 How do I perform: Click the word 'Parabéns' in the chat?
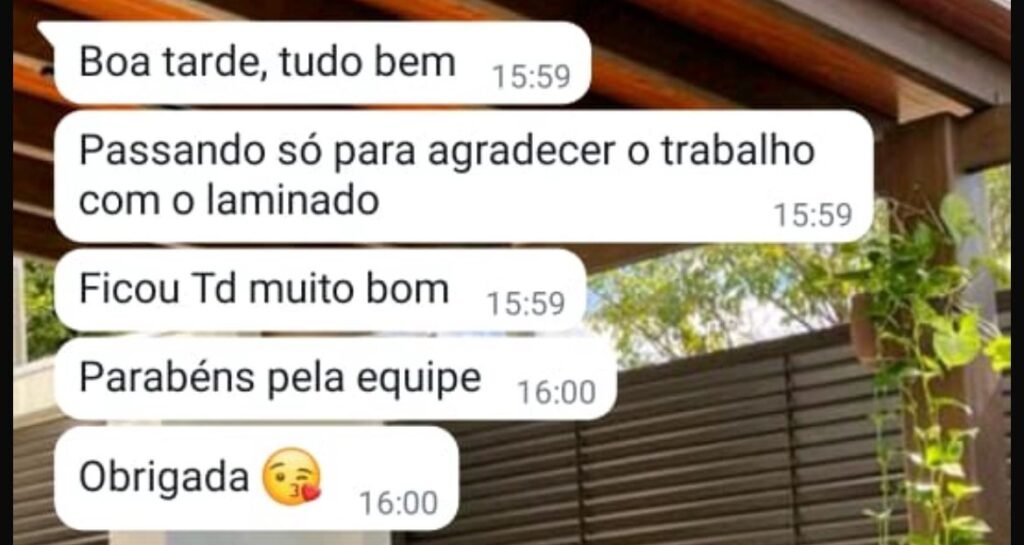[x=165, y=379]
